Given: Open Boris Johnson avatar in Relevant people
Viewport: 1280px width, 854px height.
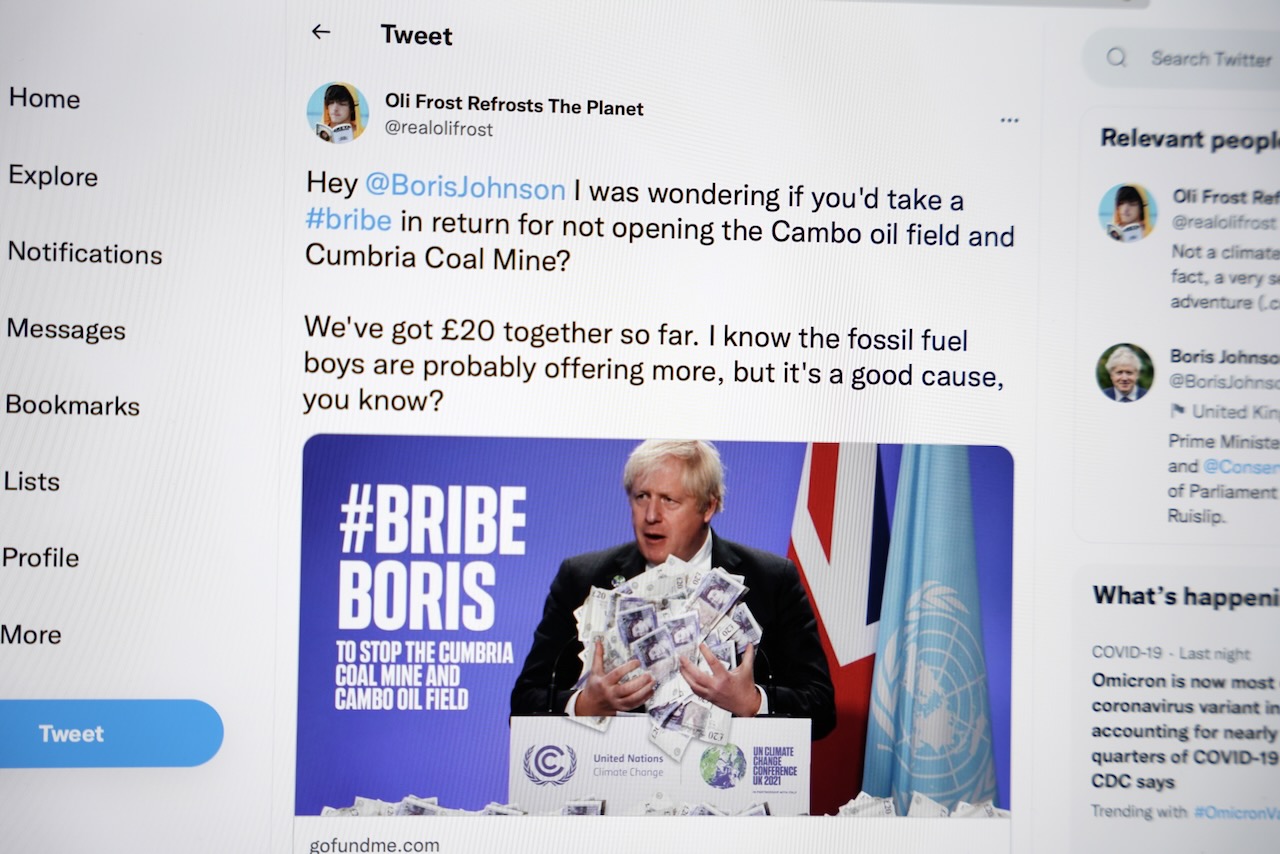Looking at the screenshot, I should 1125,372.
